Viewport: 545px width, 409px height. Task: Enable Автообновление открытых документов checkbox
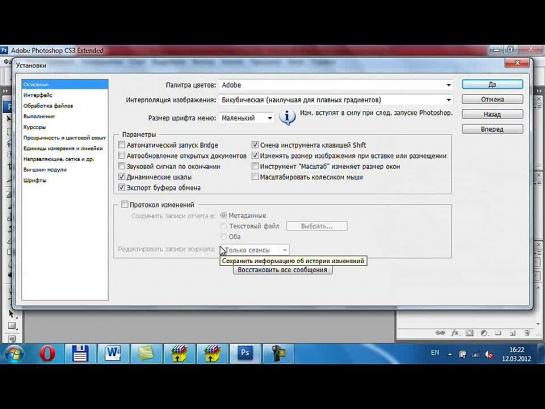[121, 155]
